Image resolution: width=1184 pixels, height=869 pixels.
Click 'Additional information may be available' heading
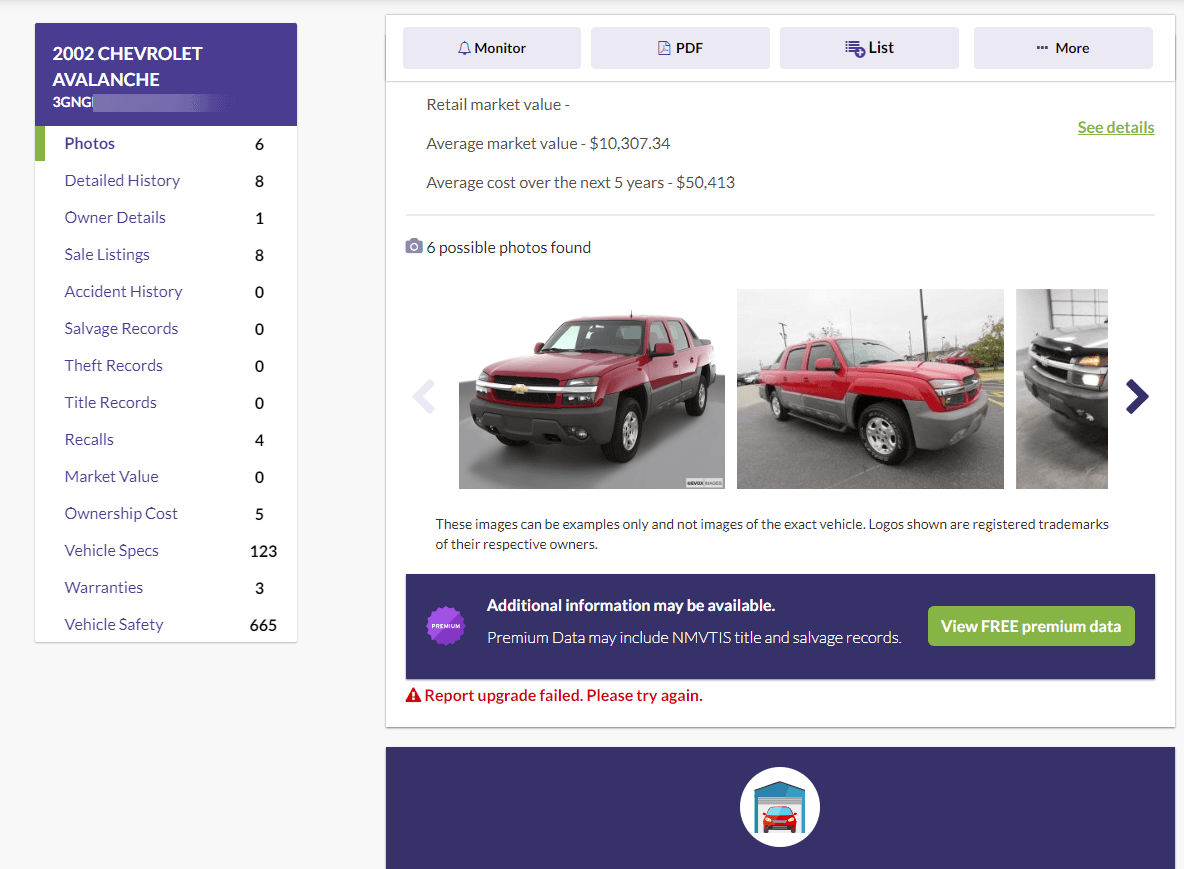[631, 606]
